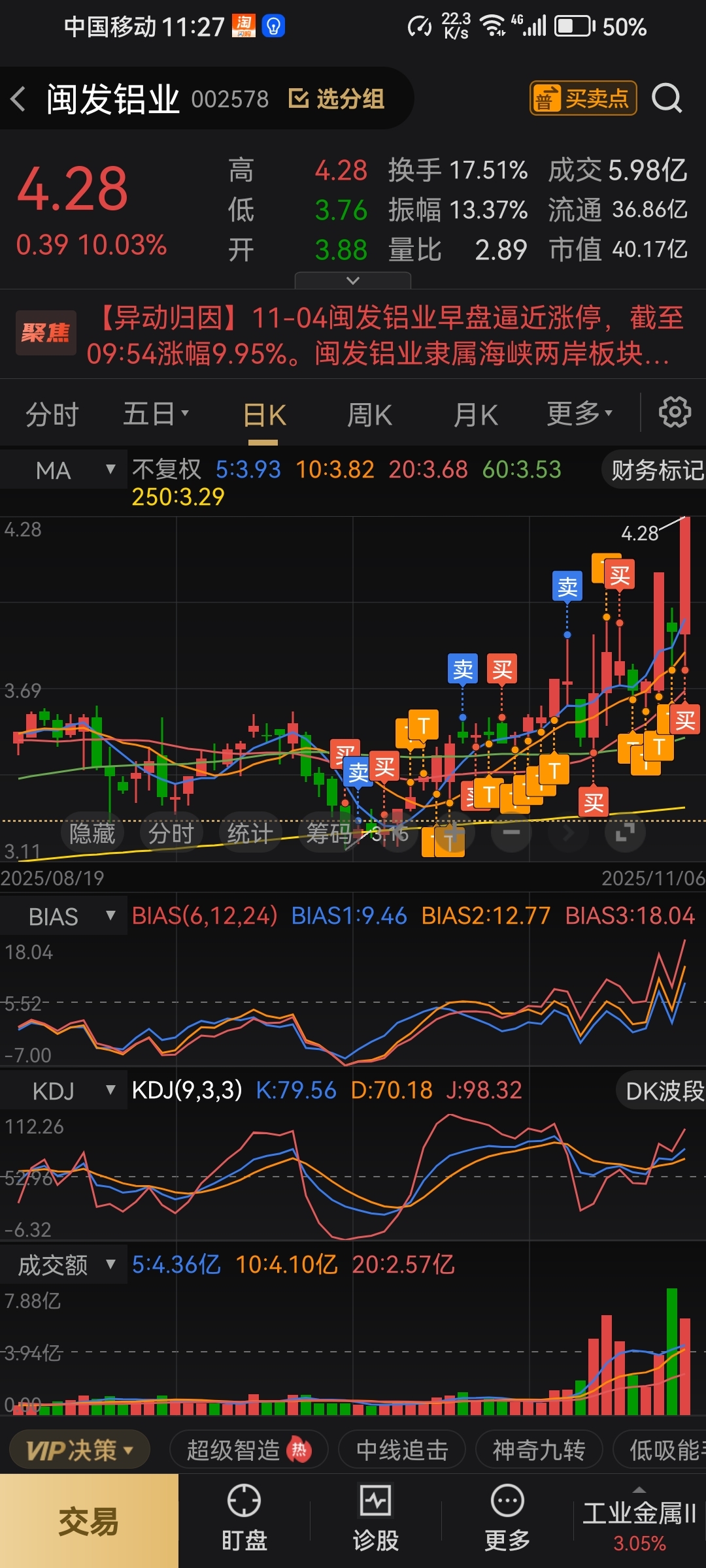Zoom out chart with minus icon
Image resolution: width=706 pixels, height=1568 pixels.
tap(511, 832)
